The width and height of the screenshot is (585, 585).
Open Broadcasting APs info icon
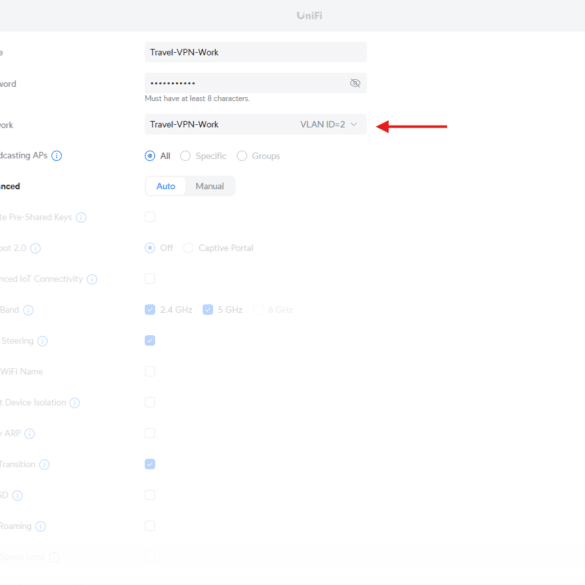[x=57, y=156]
